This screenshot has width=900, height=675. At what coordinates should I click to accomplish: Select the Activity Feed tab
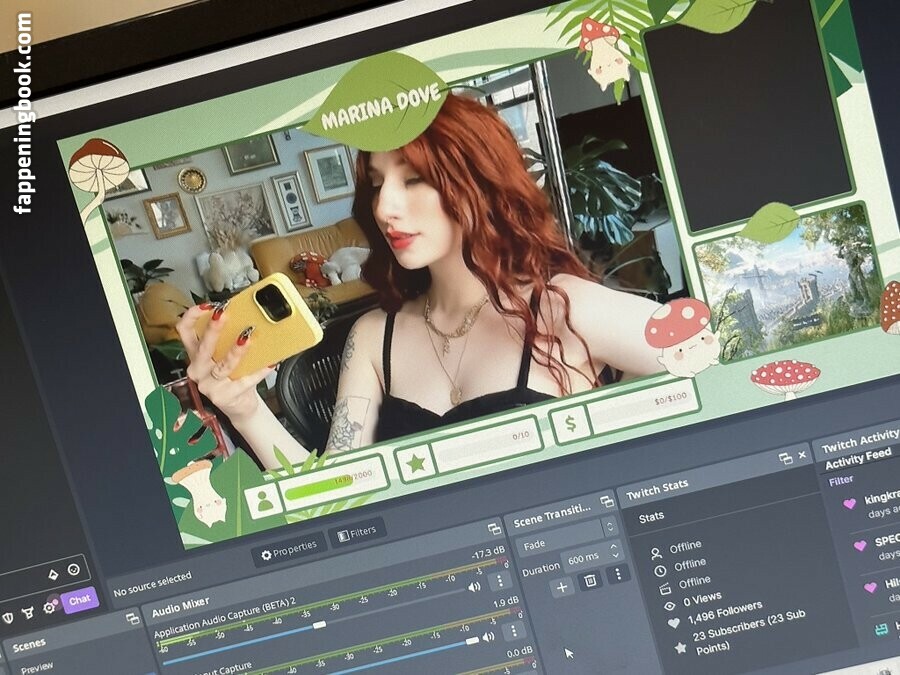(x=857, y=456)
